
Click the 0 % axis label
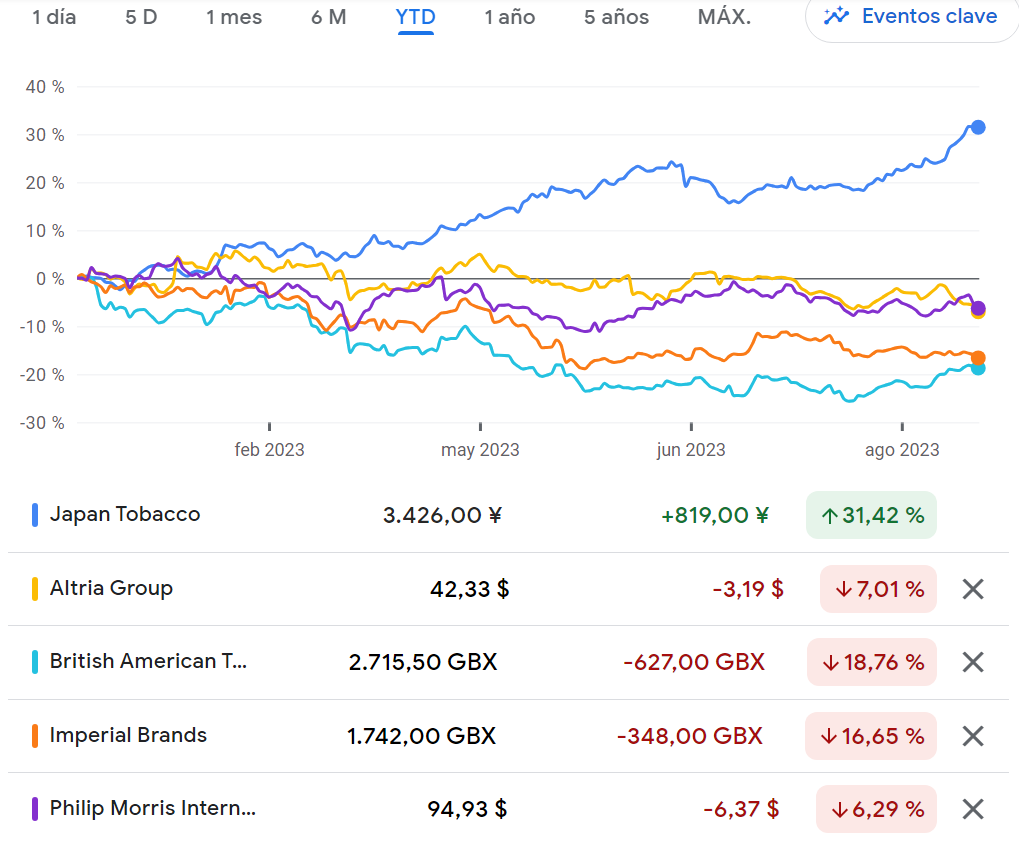[50, 279]
